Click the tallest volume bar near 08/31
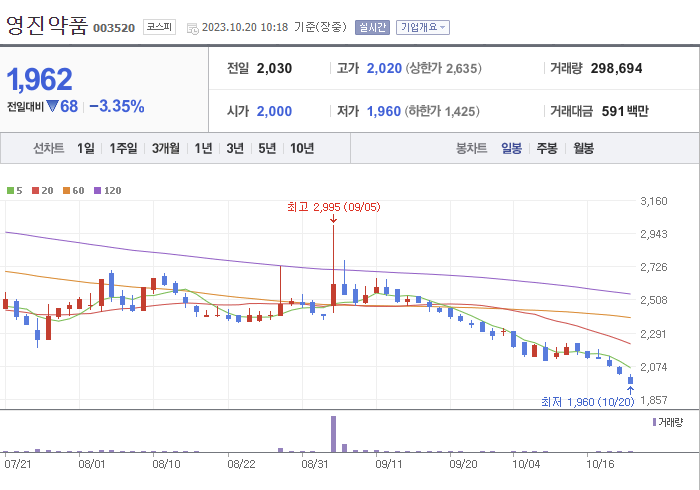 point(333,434)
